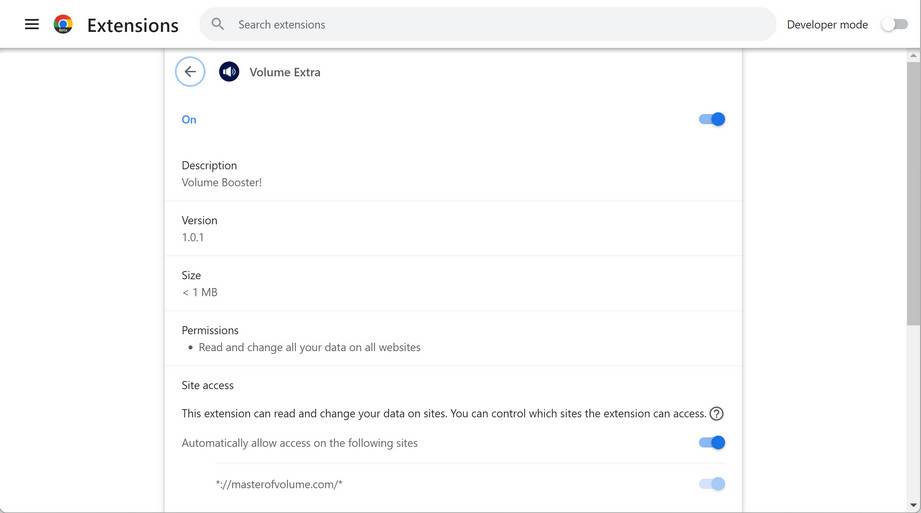
Task: Click the scrollbar up arrow
Action: point(913,57)
